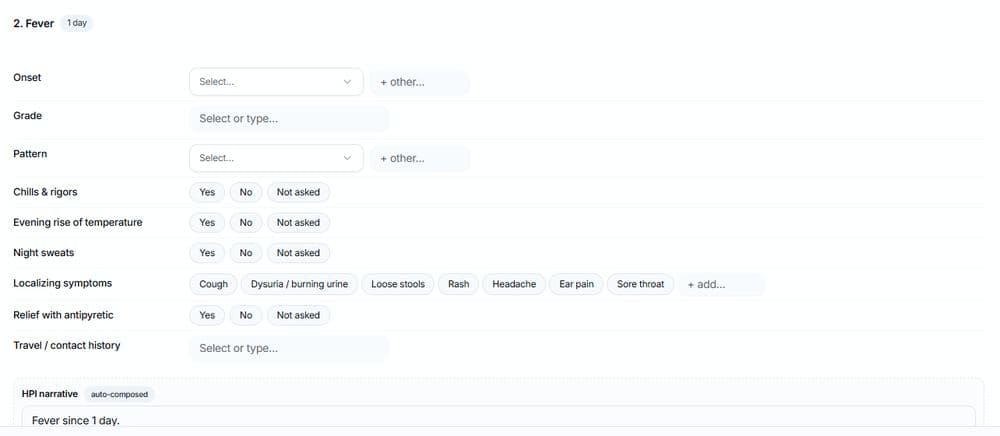Select No for Relief with antipyretic

[246, 316]
